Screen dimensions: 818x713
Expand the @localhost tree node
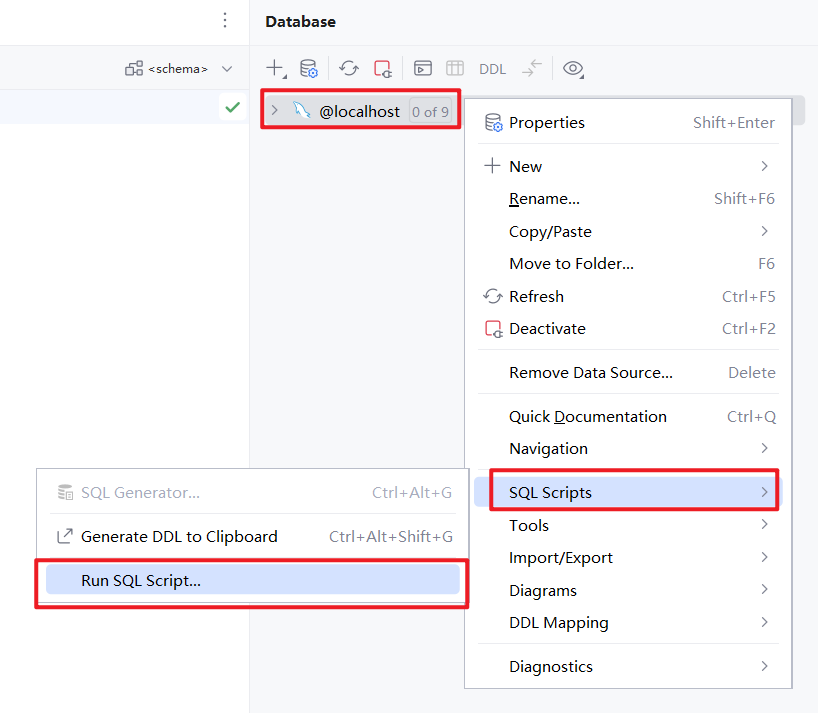pyautogui.click(x=275, y=111)
